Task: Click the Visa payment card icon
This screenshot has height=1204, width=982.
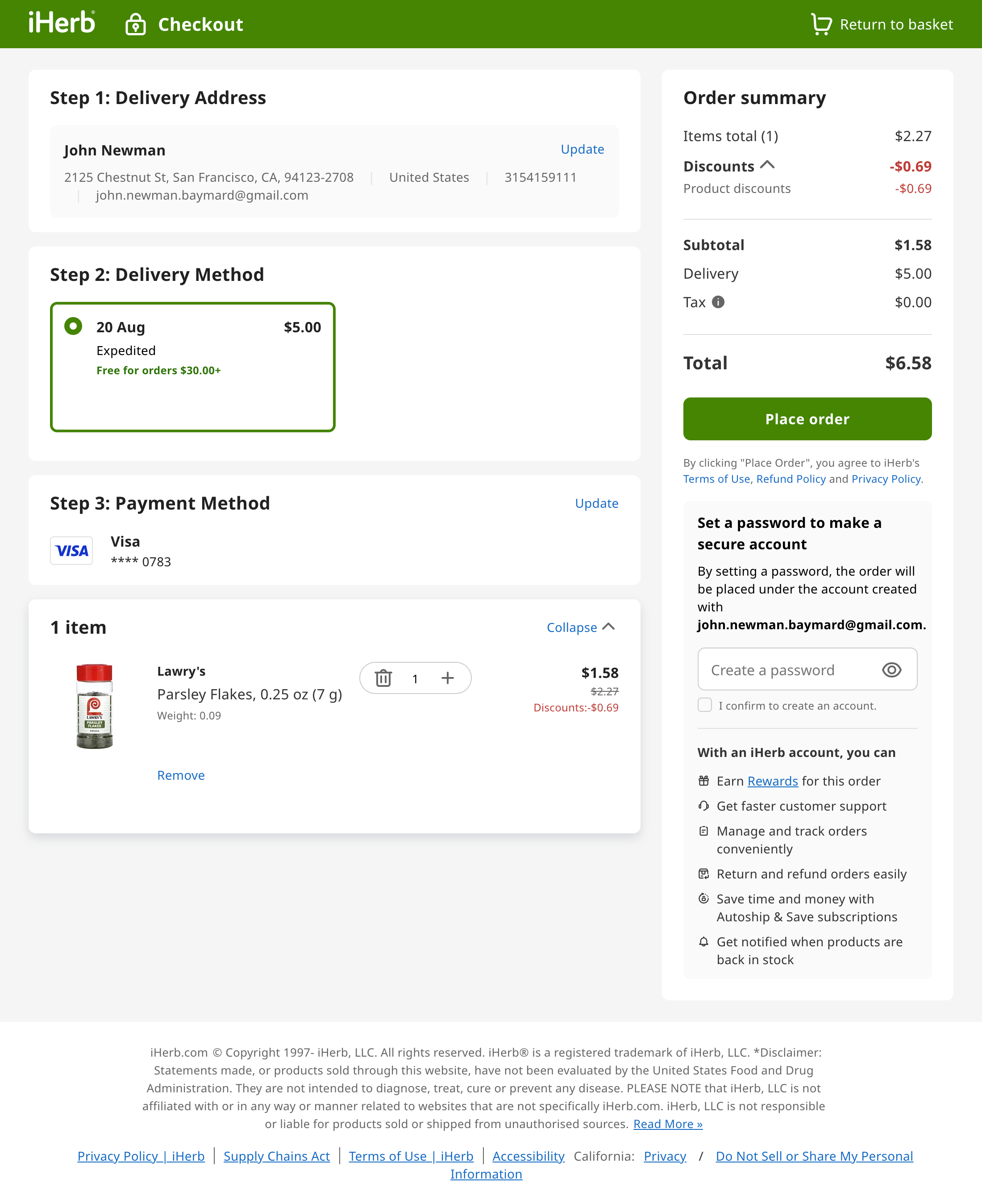Action: click(71, 550)
